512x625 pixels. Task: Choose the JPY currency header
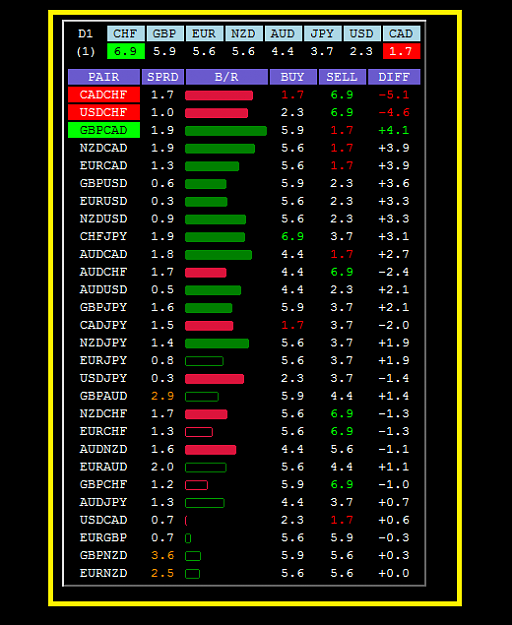(322, 33)
